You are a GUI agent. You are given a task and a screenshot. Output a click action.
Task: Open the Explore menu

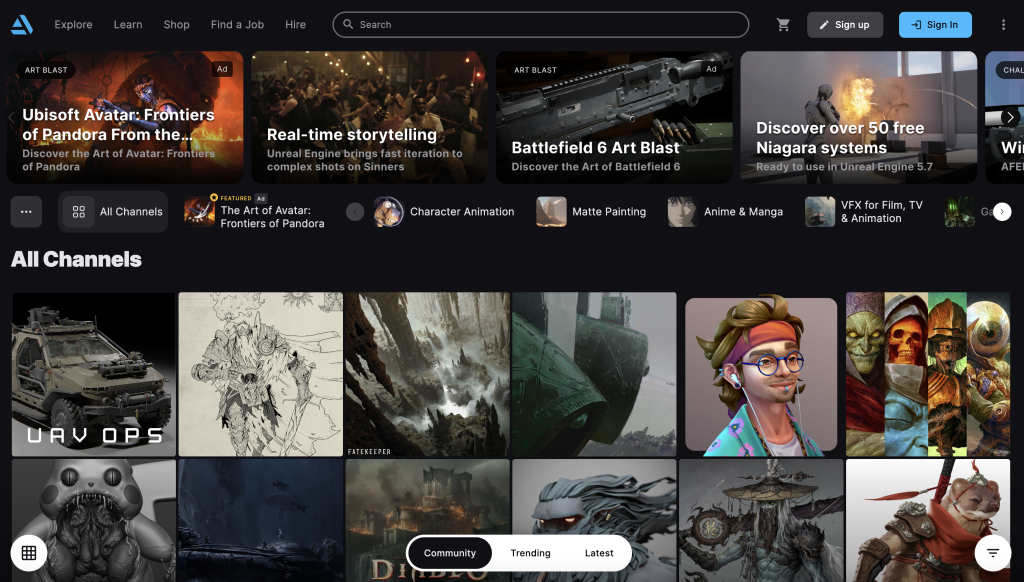(73, 24)
